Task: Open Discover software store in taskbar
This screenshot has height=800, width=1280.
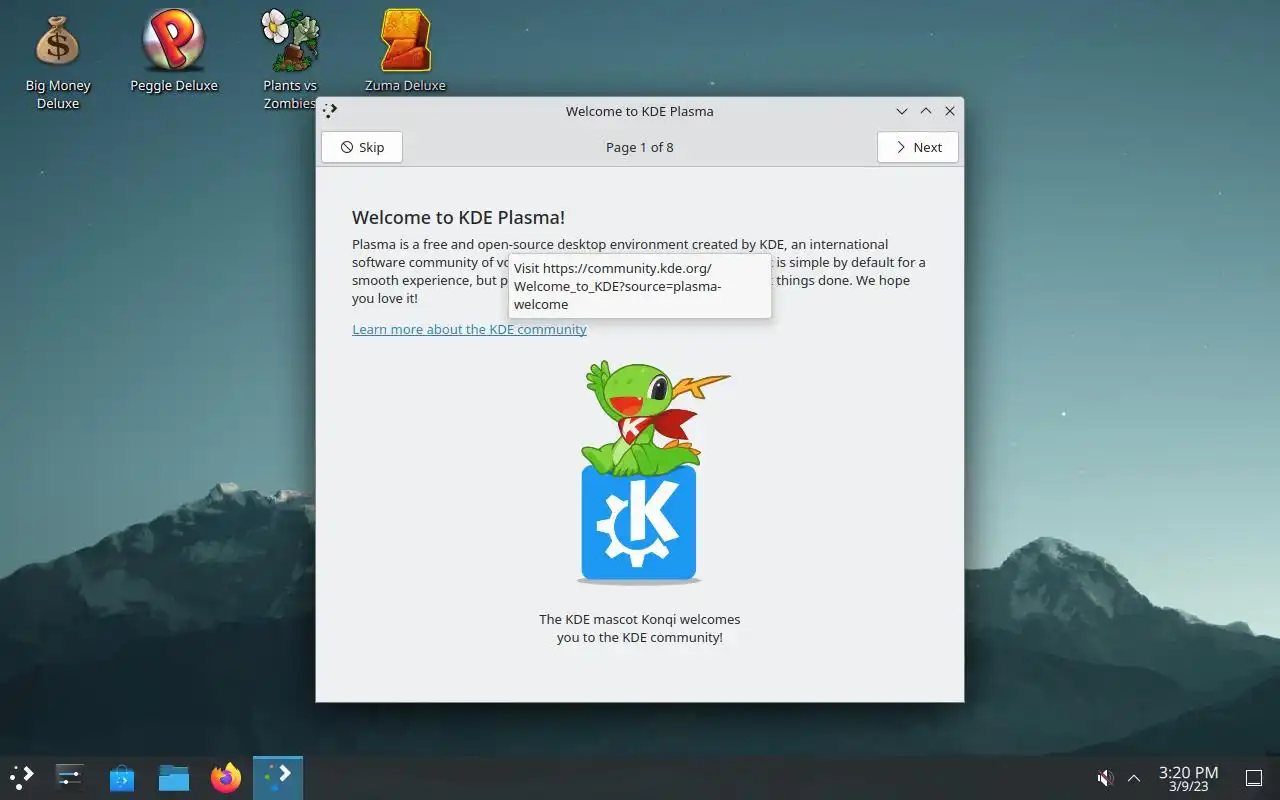Action: tap(122, 777)
